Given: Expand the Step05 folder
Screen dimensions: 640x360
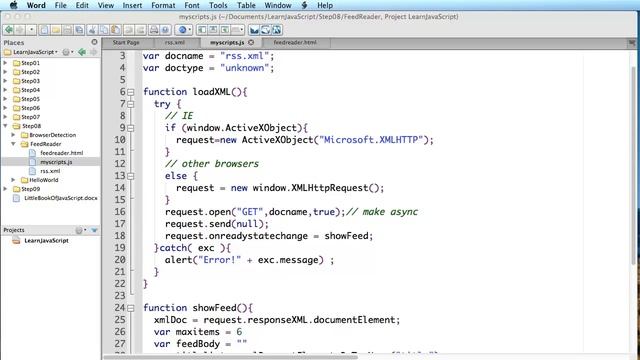Looking at the screenshot, I should 5,99.
